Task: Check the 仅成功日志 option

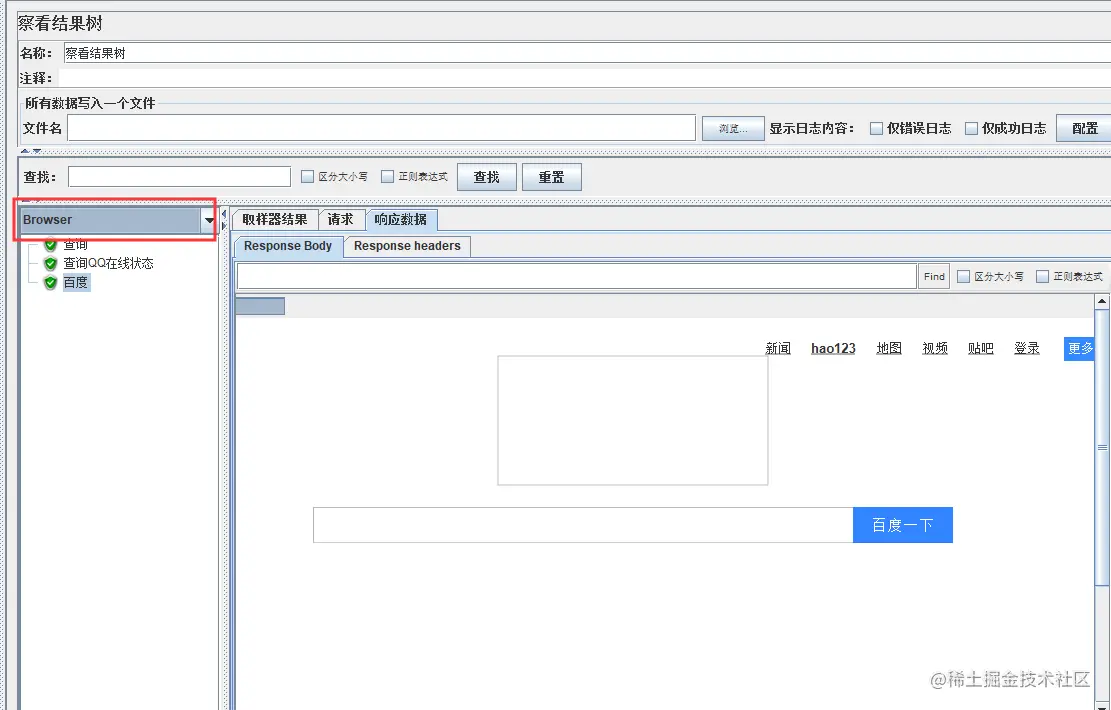Action: point(971,127)
